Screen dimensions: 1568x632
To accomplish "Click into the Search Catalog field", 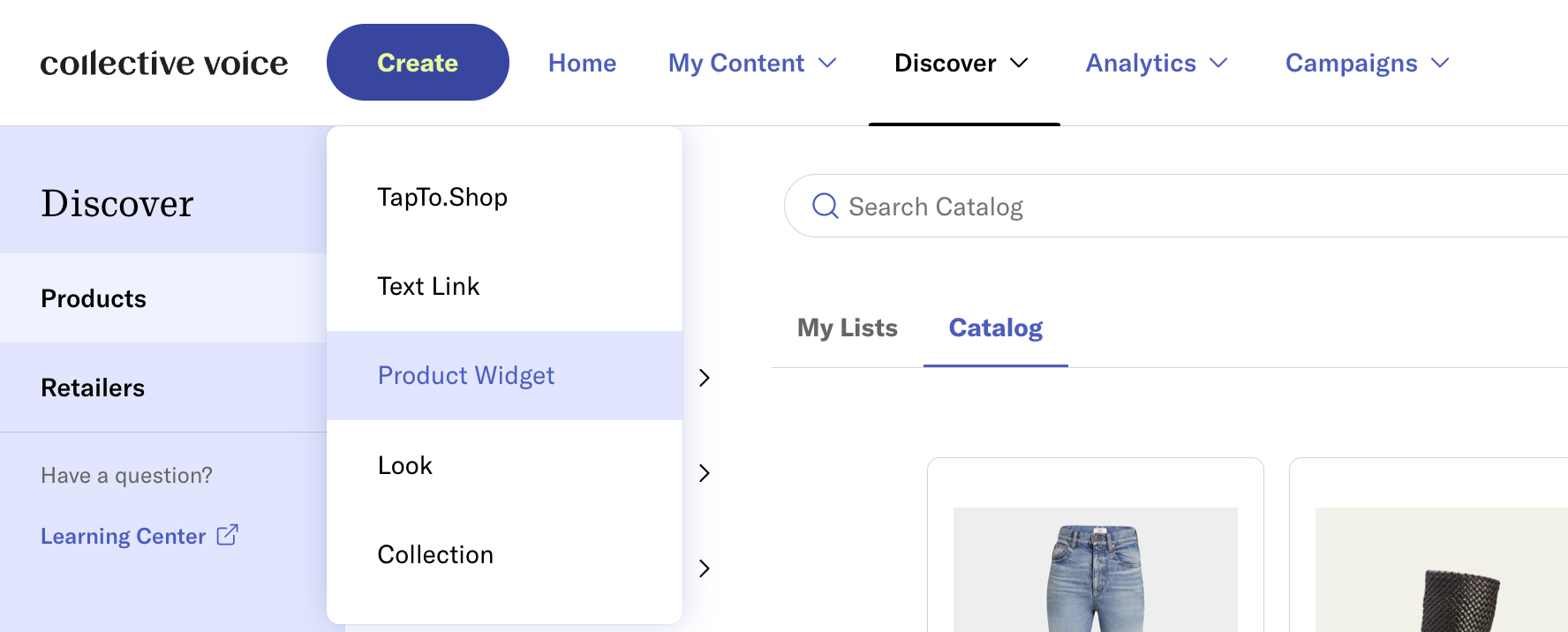I will click(x=1176, y=206).
